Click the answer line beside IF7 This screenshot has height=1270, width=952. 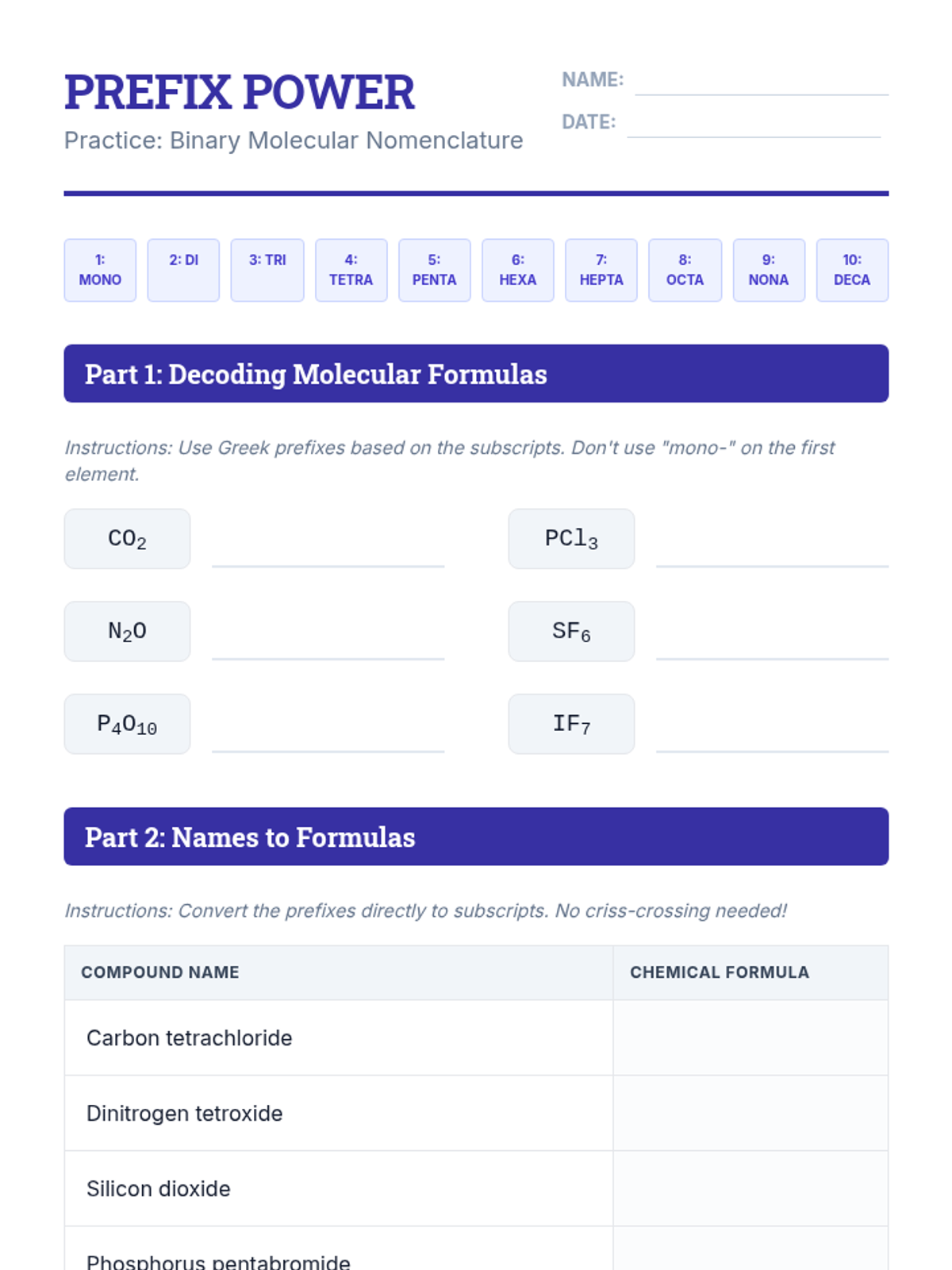[772, 736]
